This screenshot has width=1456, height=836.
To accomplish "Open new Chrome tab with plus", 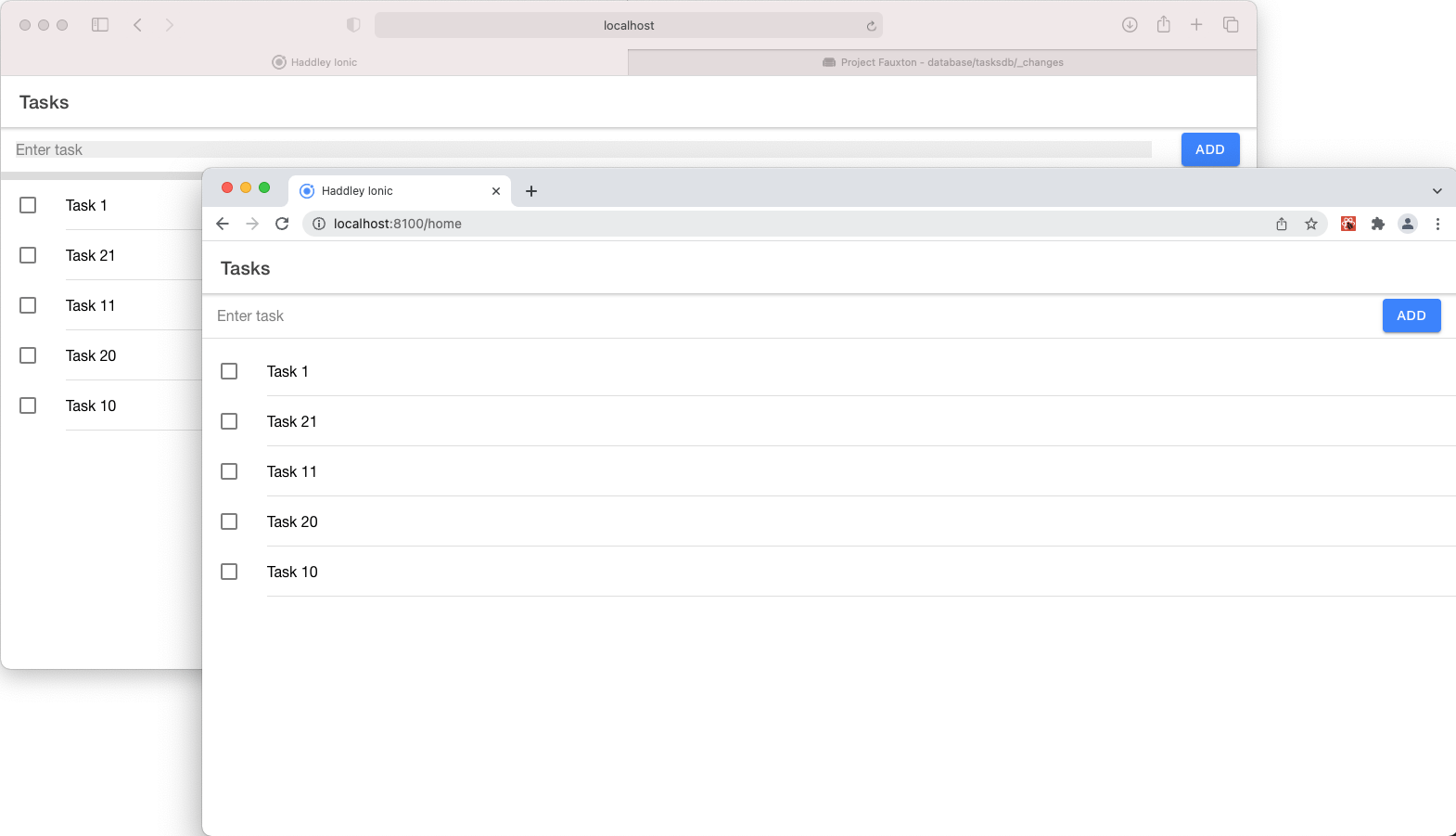I will 531,191.
